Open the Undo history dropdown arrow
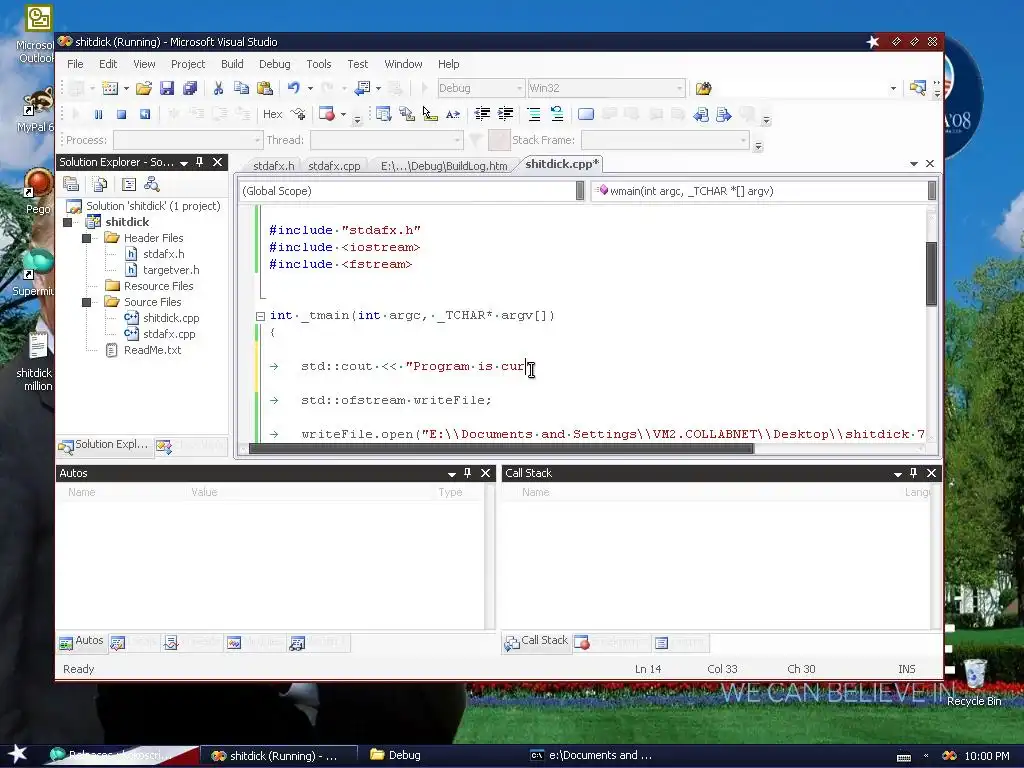 click(x=310, y=88)
